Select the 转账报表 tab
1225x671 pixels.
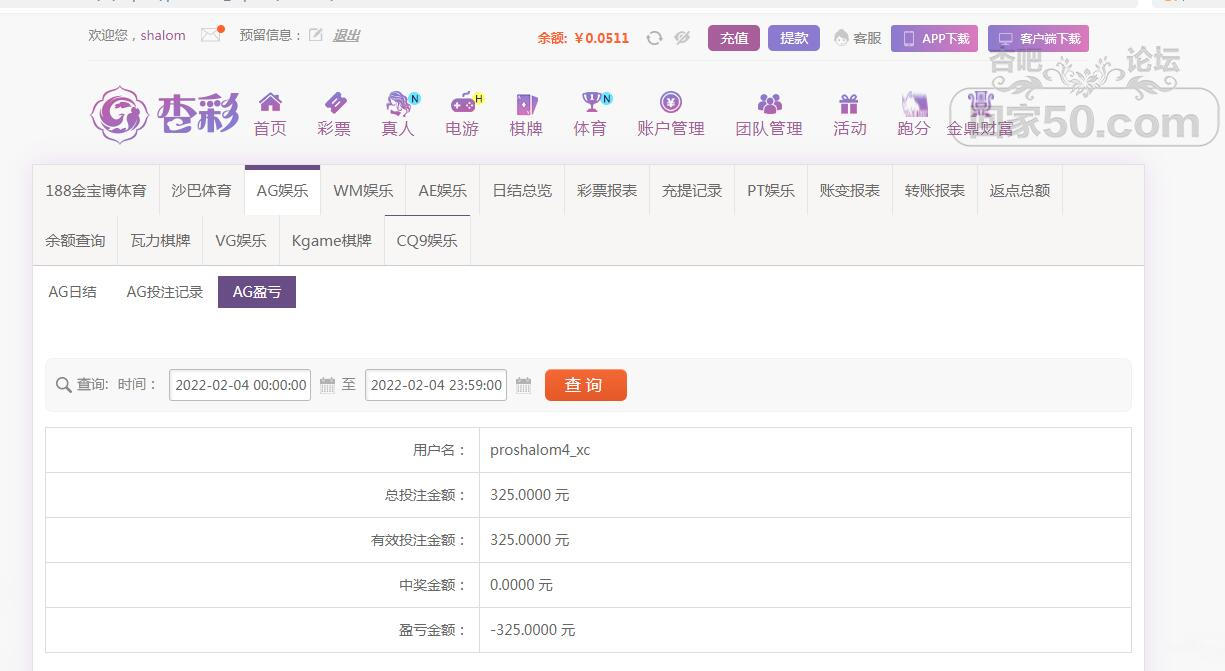click(935, 190)
